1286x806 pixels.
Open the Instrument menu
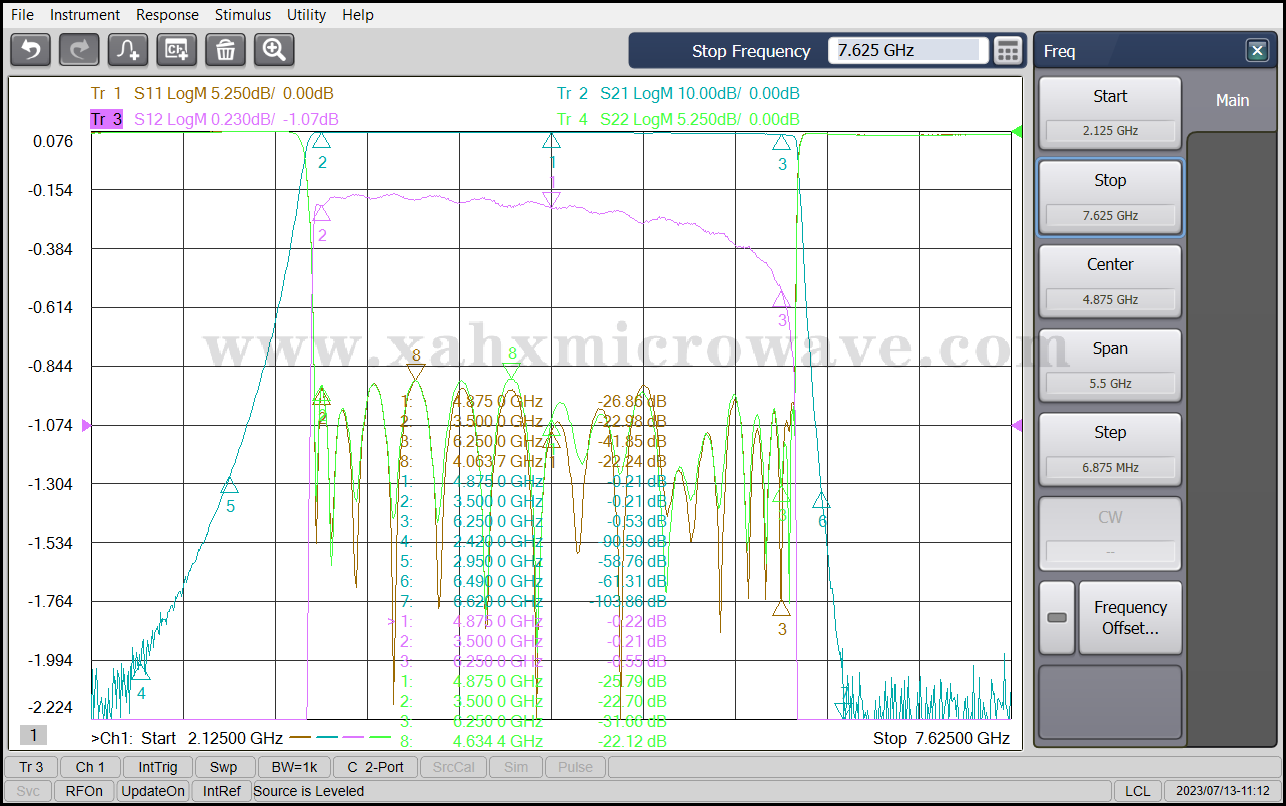point(85,15)
